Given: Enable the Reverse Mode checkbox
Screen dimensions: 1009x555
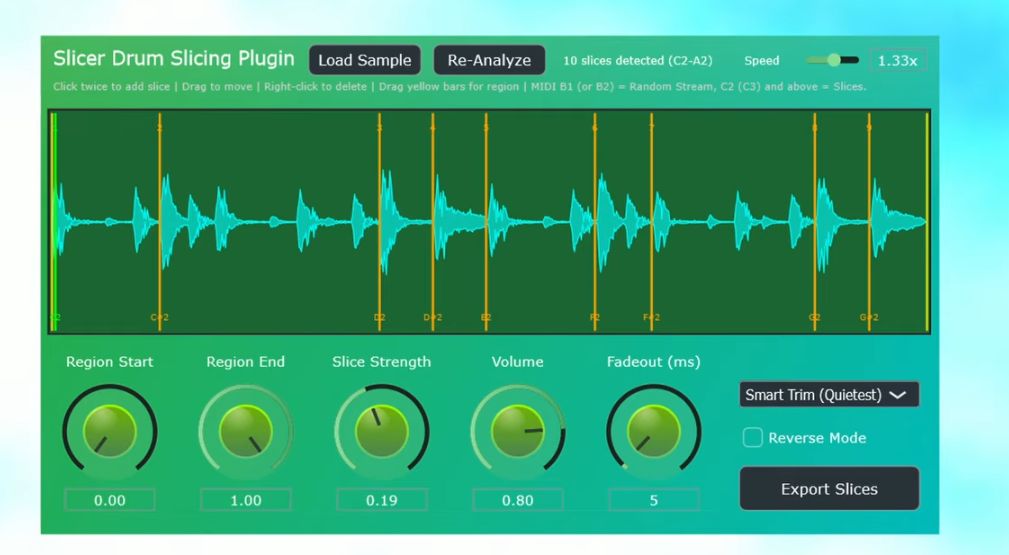Looking at the screenshot, I should pos(752,438).
